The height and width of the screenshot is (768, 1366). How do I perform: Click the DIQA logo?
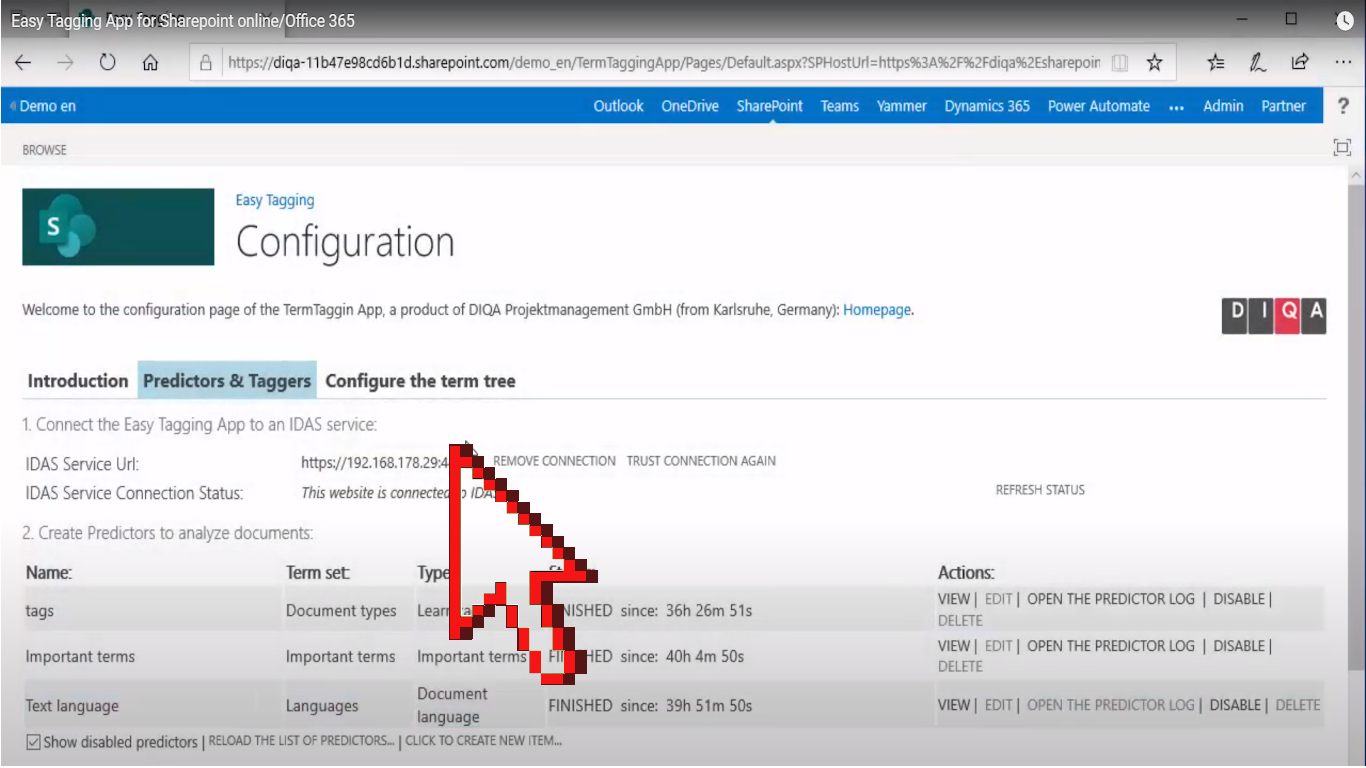click(1274, 315)
